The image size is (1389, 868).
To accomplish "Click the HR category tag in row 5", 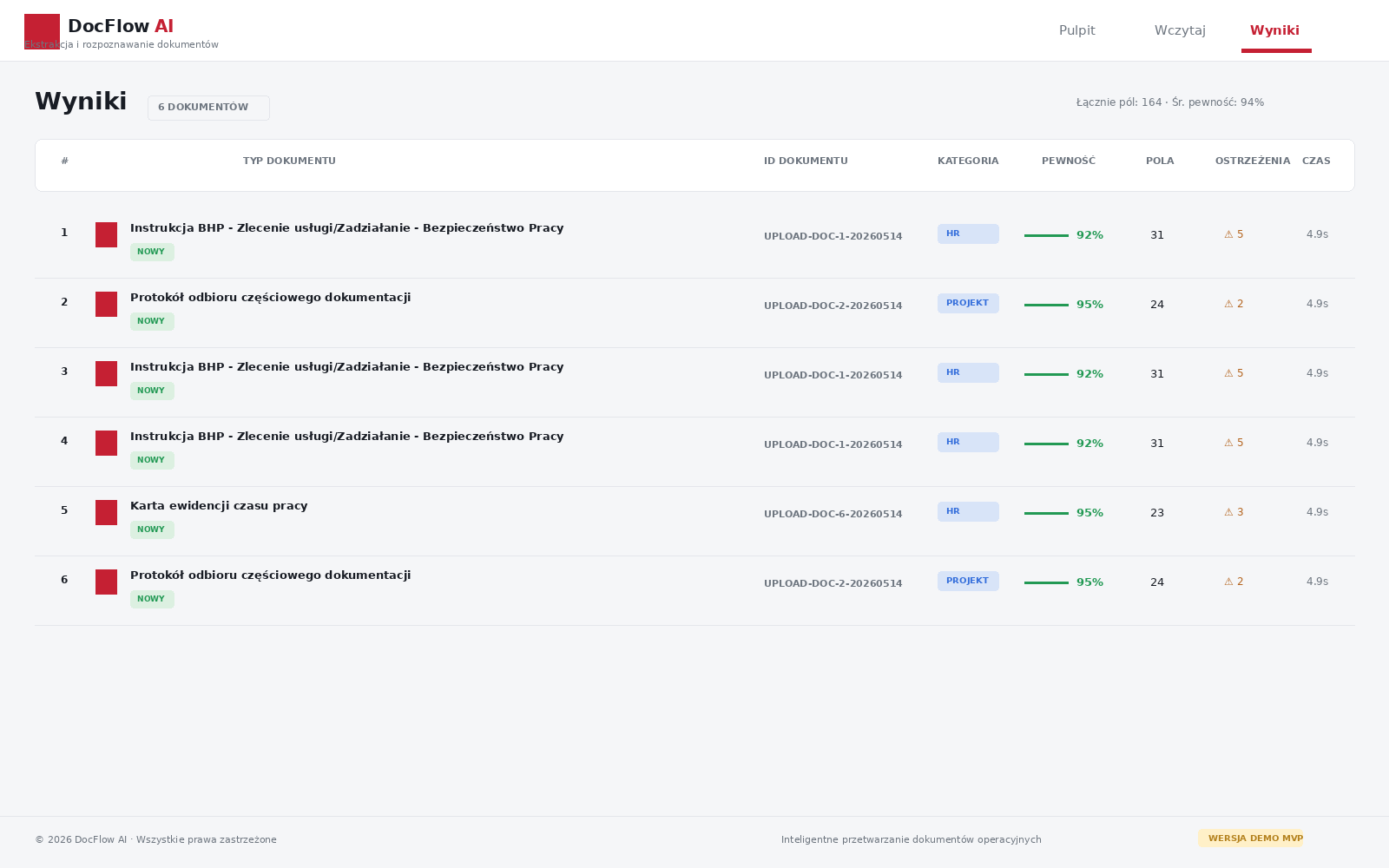I will click(968, 511).
